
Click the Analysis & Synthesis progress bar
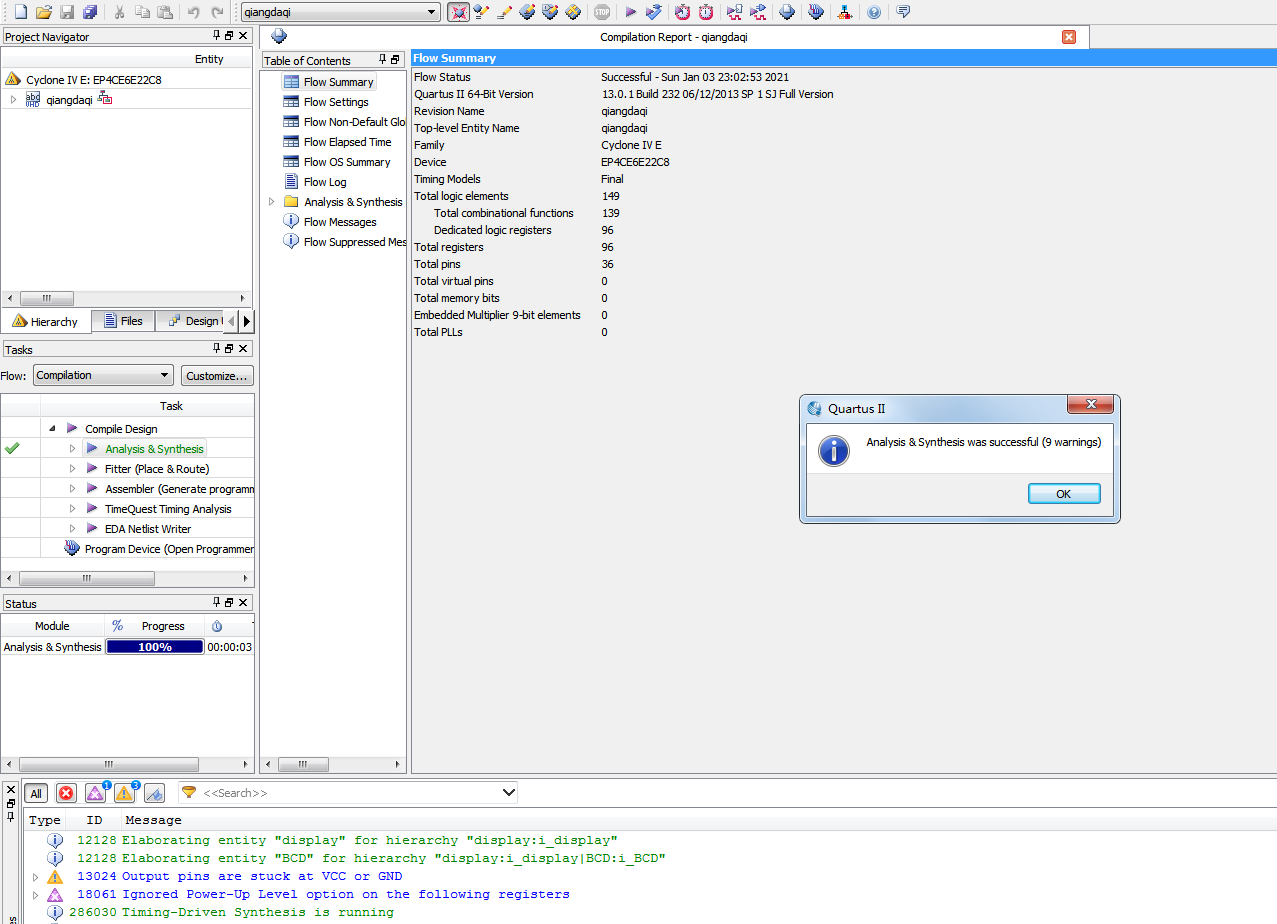pyautogui.click(x=155, y=647)
